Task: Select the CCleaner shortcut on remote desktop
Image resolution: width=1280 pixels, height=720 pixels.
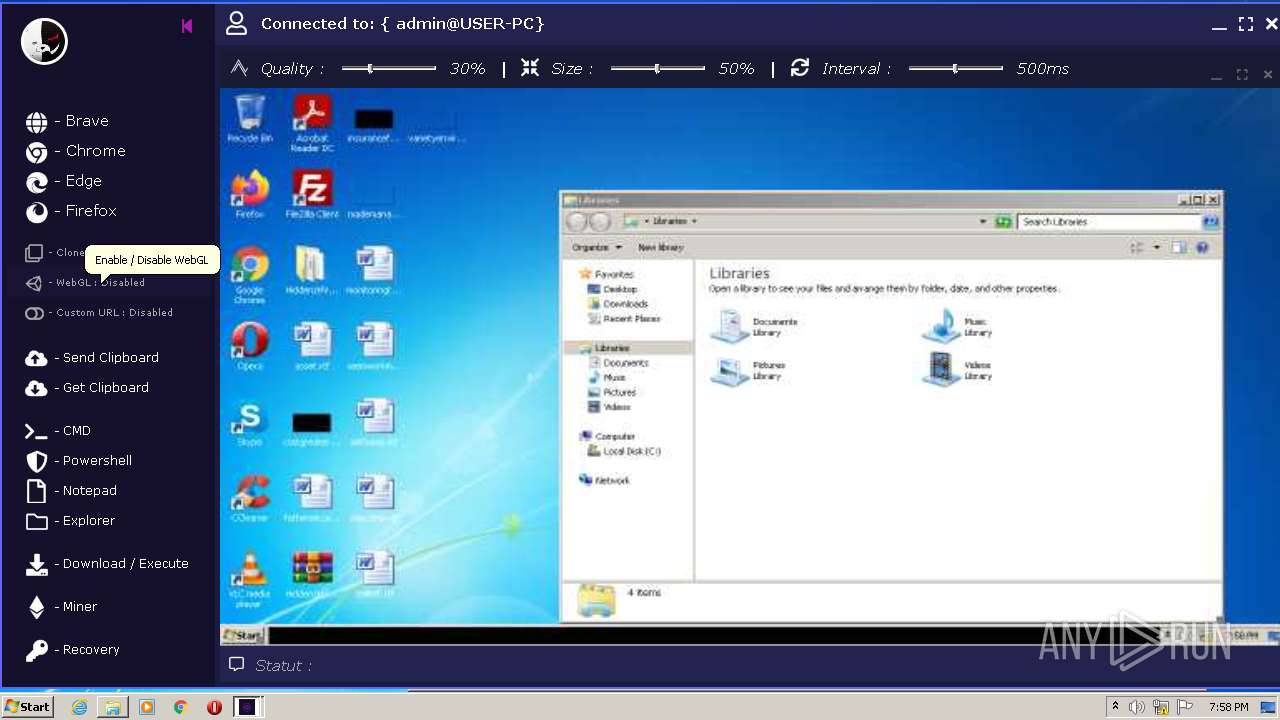Action: (x=249, y=499)
